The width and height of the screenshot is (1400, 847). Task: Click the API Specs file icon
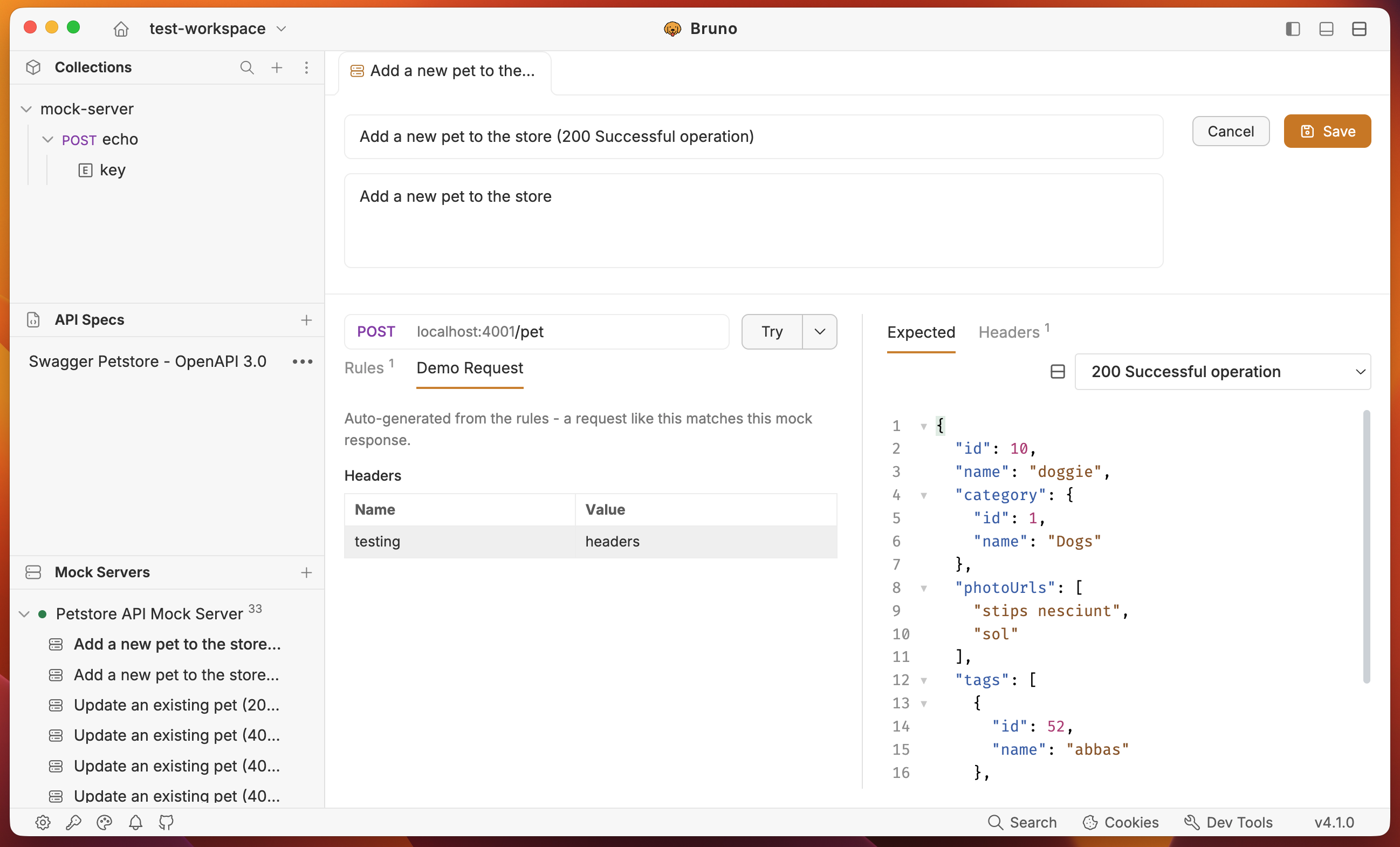tap(33, 320)
